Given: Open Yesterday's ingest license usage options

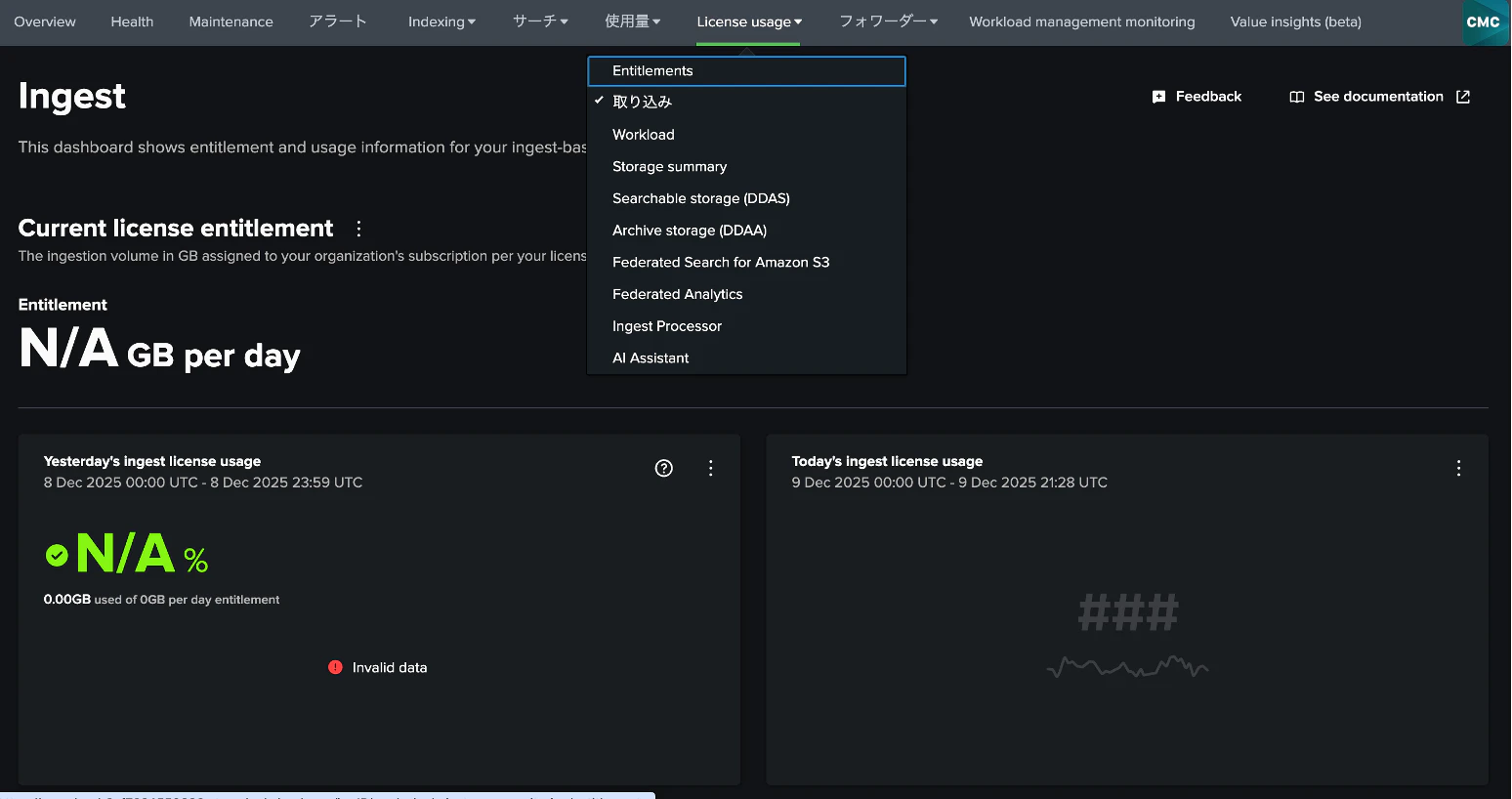Looking at the screenshot, I should point(711,468).
